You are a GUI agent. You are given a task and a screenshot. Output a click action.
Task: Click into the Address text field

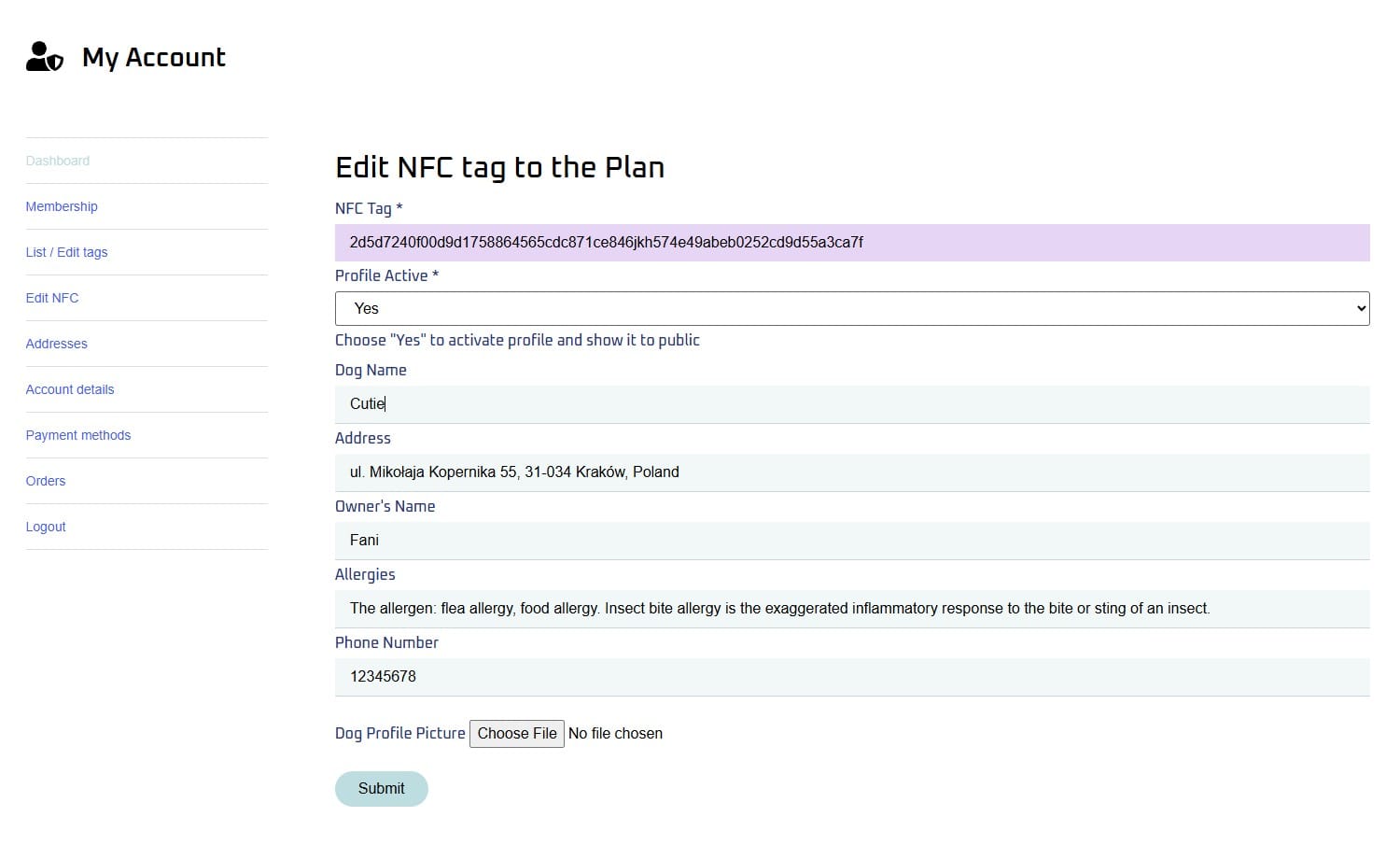(851, 472)
